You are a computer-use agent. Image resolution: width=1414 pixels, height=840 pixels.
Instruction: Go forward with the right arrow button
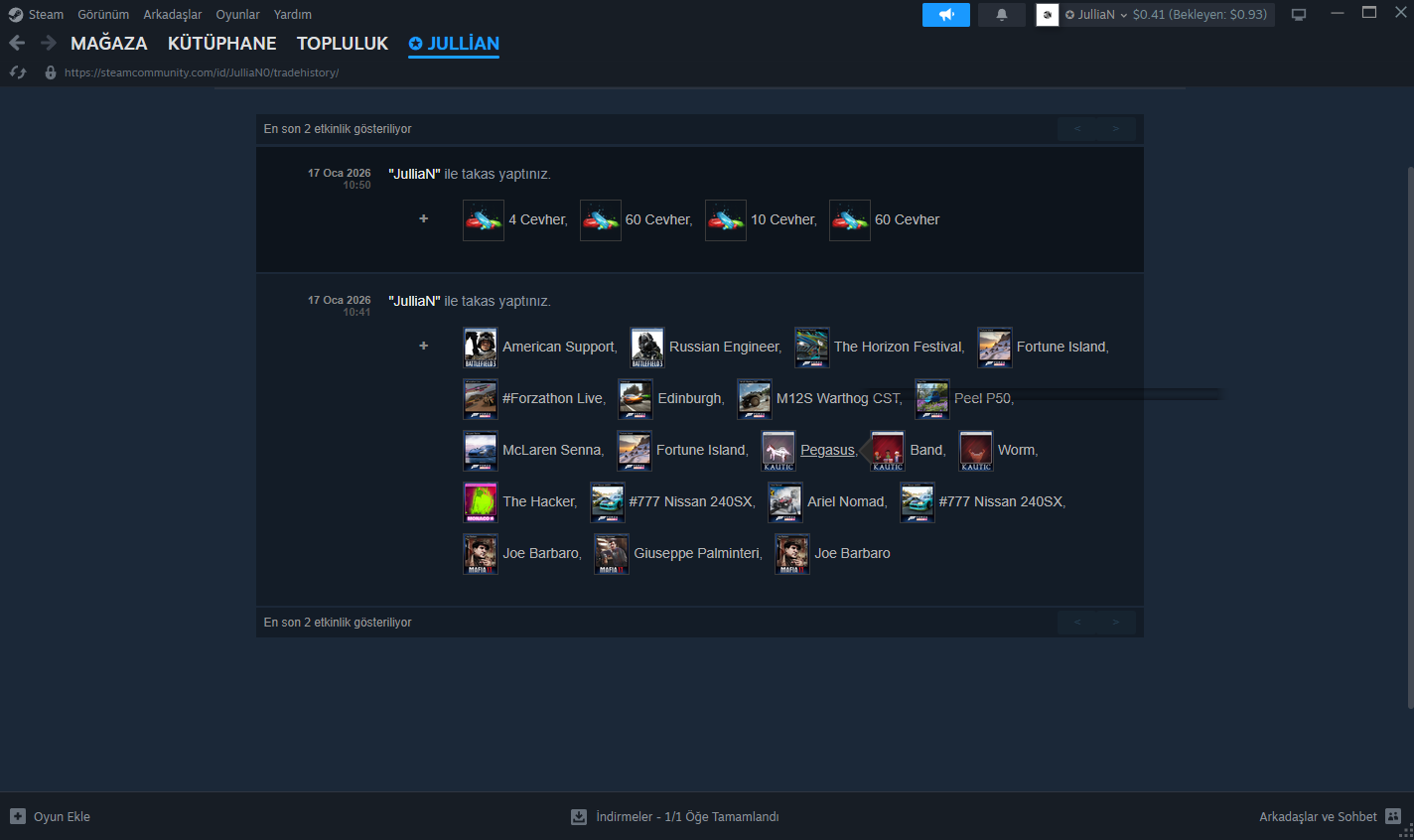pos(48,43)
